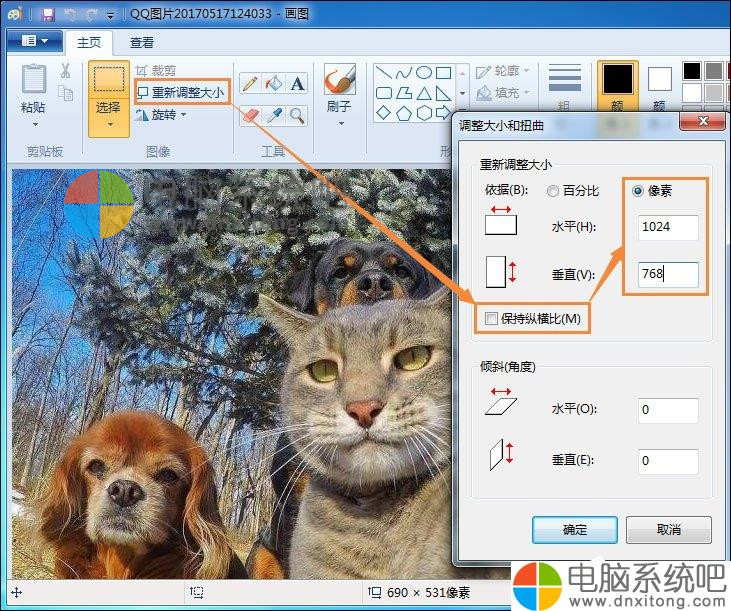The height and width of the screenshot is (611, 731).
Task: Choose the diamond shape
Action: pos(383,113)
